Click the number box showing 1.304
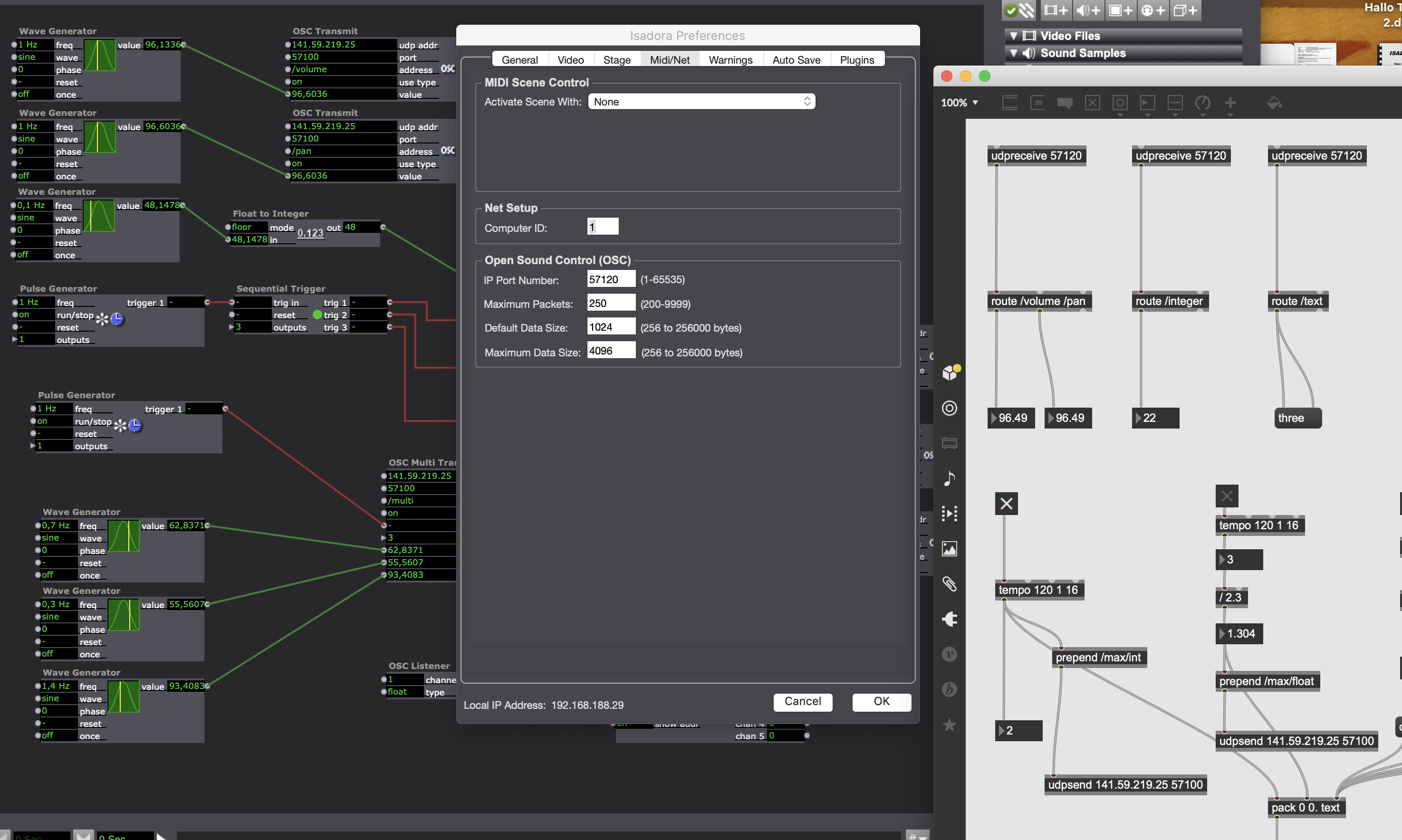Viewport: 1402px width, 840px height. 1239,633
